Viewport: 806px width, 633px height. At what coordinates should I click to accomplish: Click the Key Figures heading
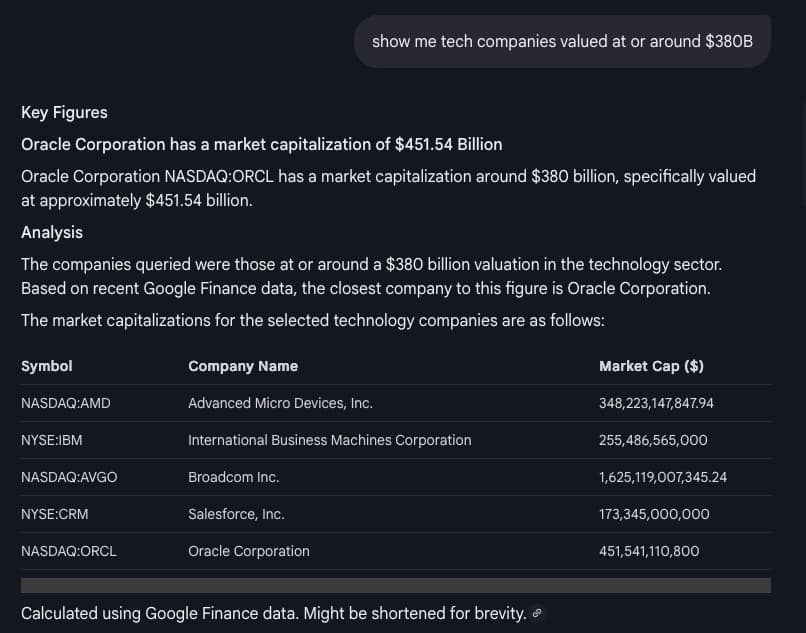64,112
